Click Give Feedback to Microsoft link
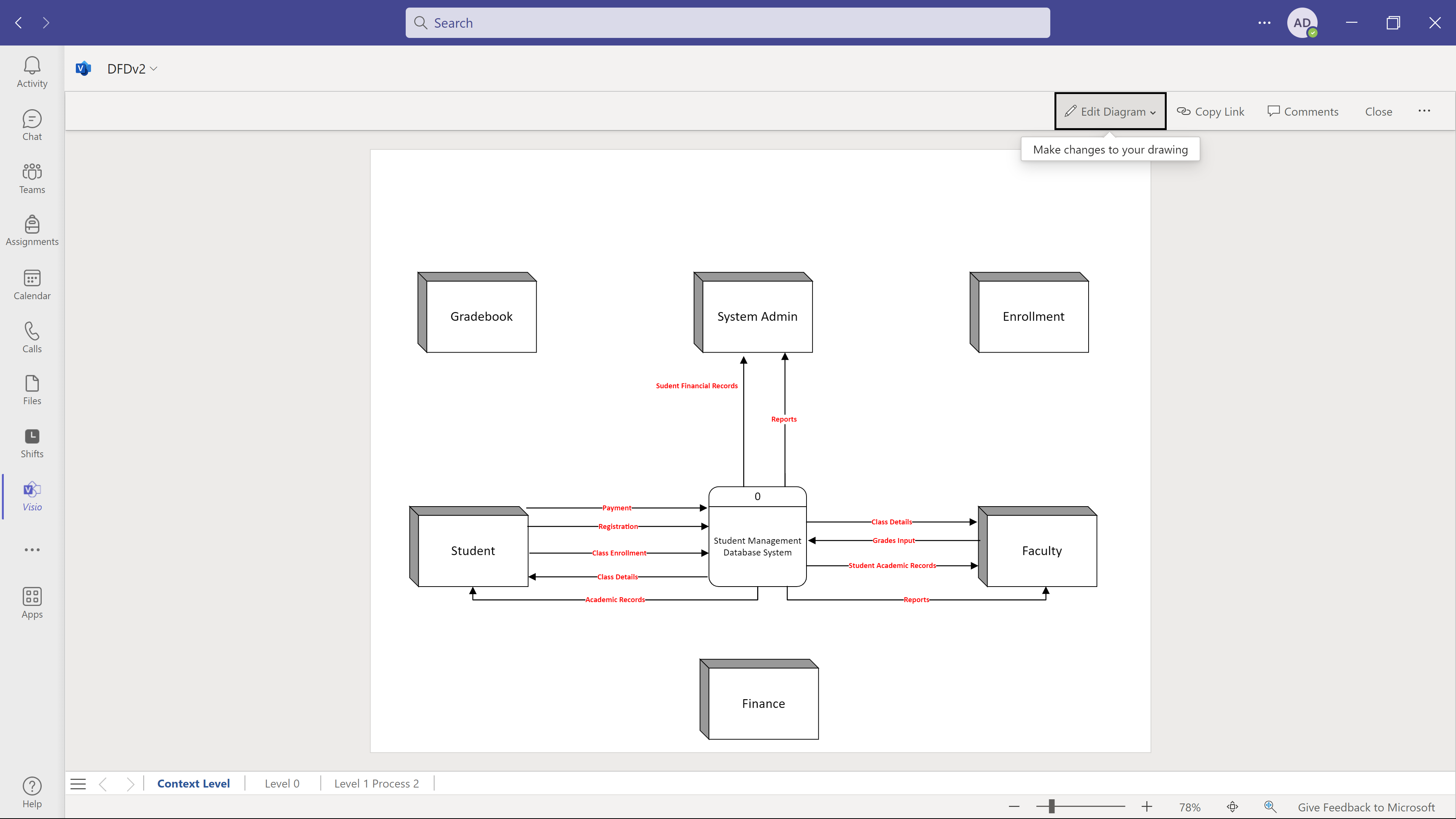Image resolution: width=1456 pixels, height=819 pixels. tap(1366, 807)
